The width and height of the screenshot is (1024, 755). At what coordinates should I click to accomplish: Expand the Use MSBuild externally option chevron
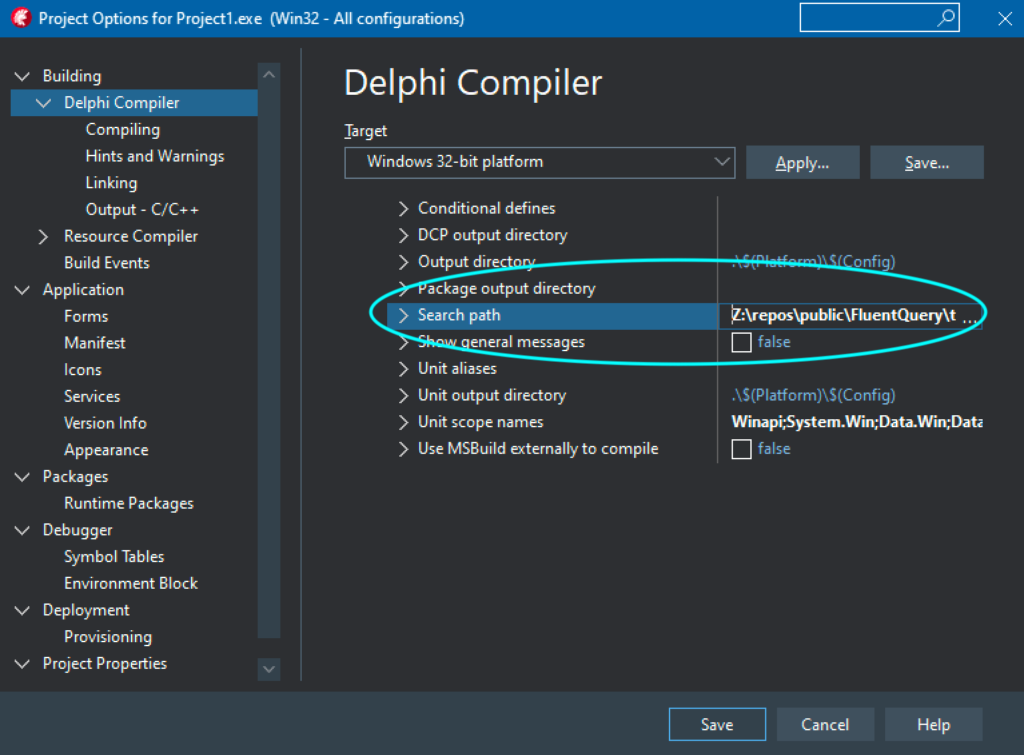click(404, 449)
